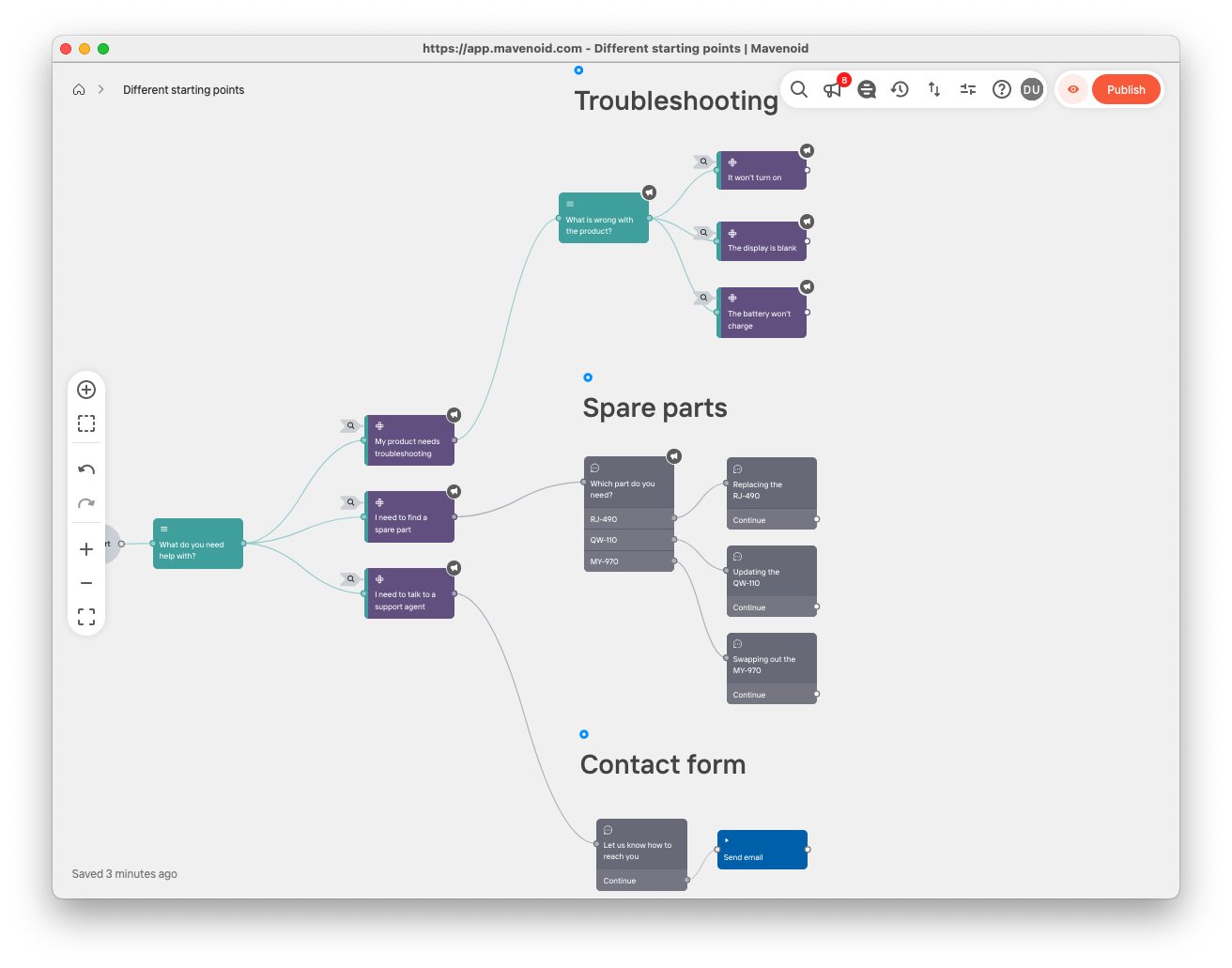The image size is (1232, 968).
Task: Open the comments chat bubble icon
Action: coord(867,89)
